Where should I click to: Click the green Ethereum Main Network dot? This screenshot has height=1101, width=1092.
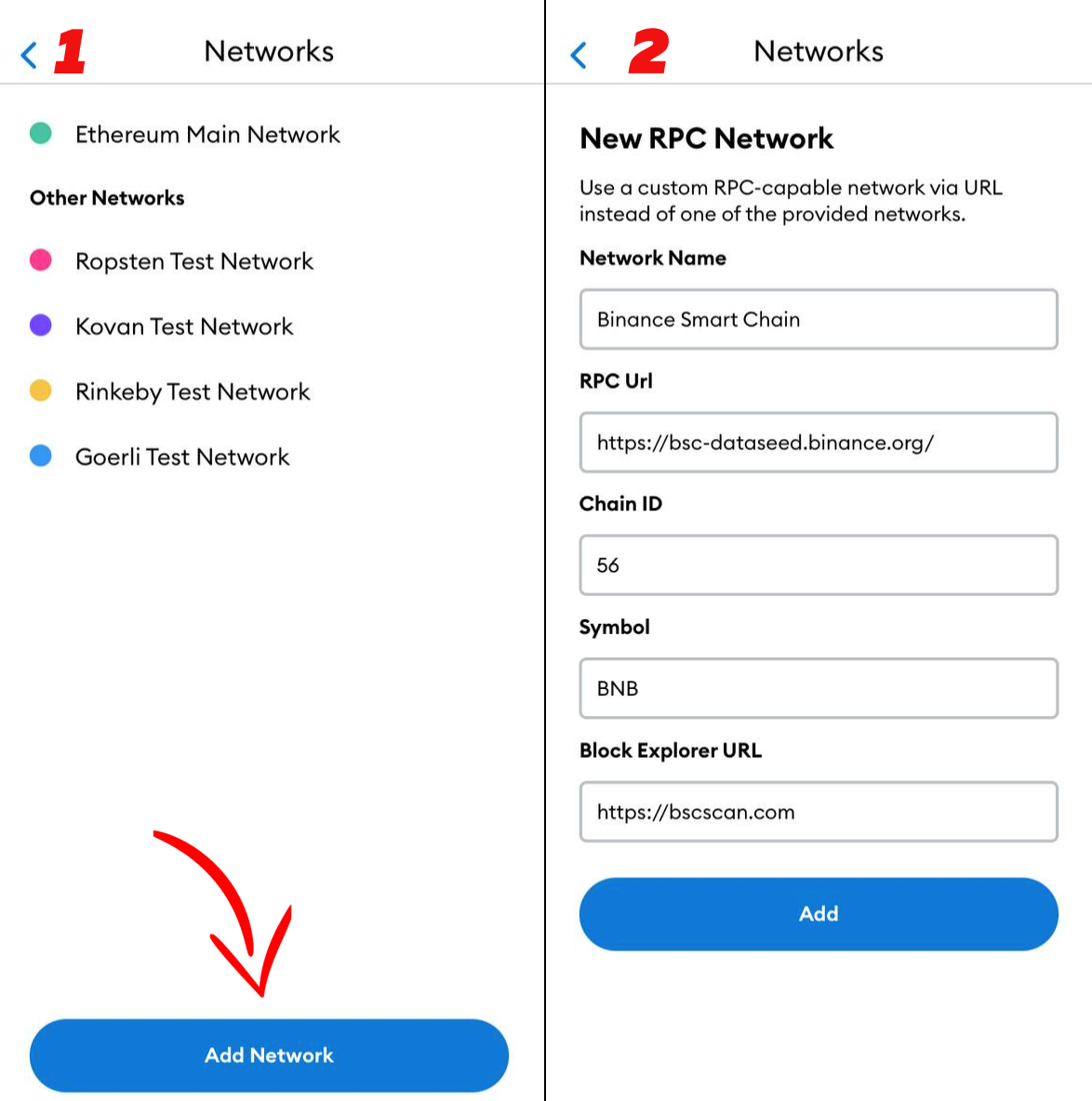point(41,133)
